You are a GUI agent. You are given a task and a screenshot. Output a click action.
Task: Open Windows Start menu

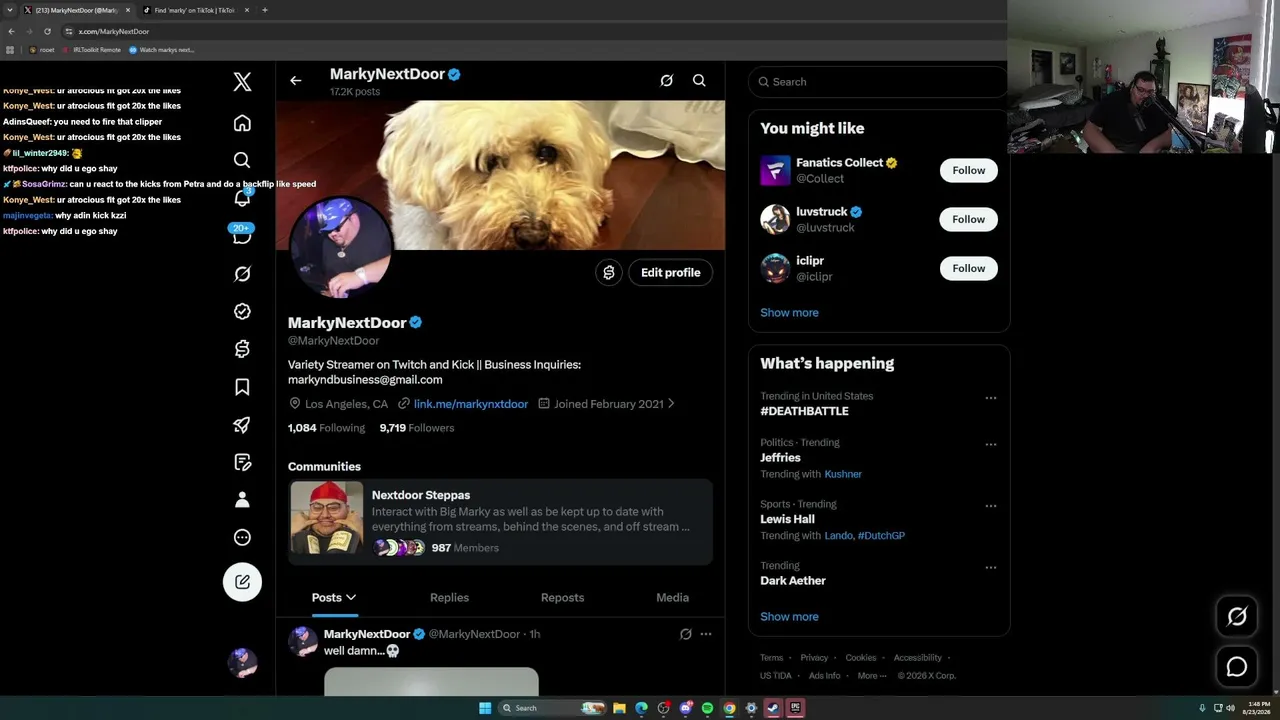point(485,708)
